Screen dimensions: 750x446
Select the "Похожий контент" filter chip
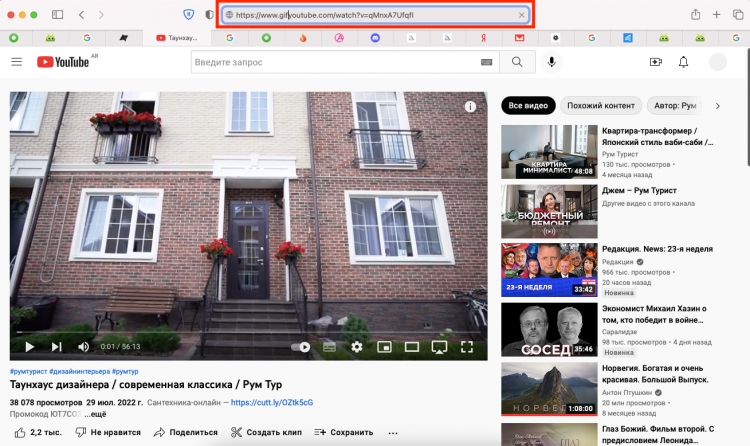pyautogui.click(x=601, y=105)
